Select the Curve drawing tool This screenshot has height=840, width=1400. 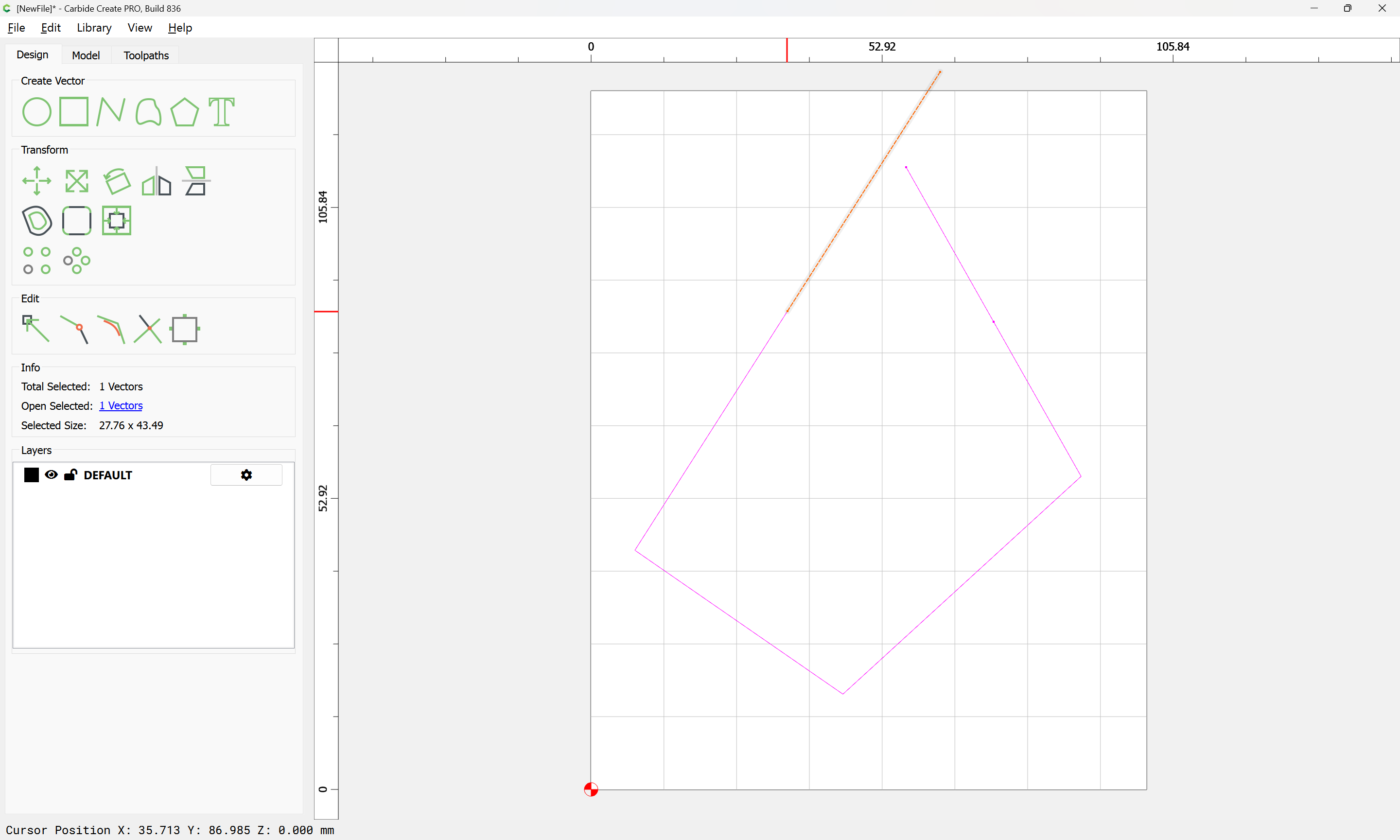pos(148,111)
